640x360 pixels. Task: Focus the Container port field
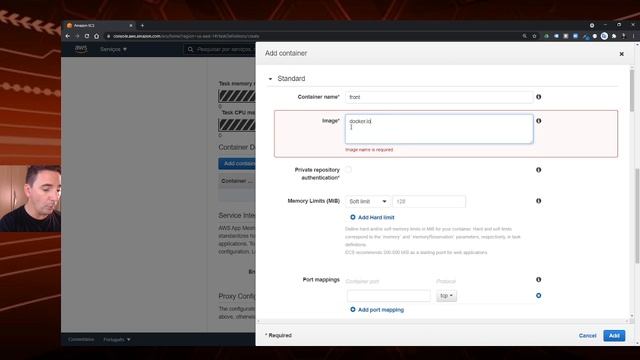[389, 296]
